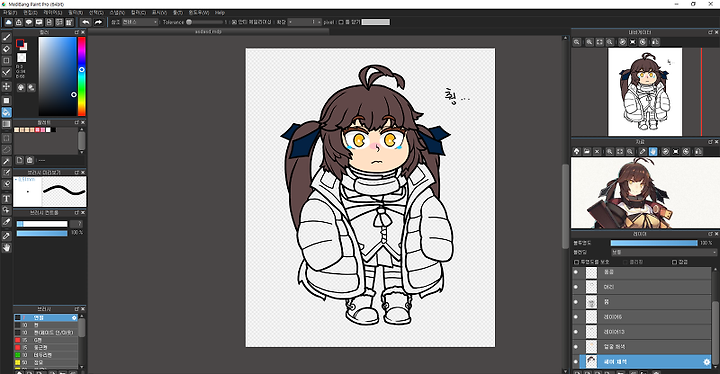Select the 연필 brush in brush list
Viewport: 720px width, 374px height.
coord(46,318)
